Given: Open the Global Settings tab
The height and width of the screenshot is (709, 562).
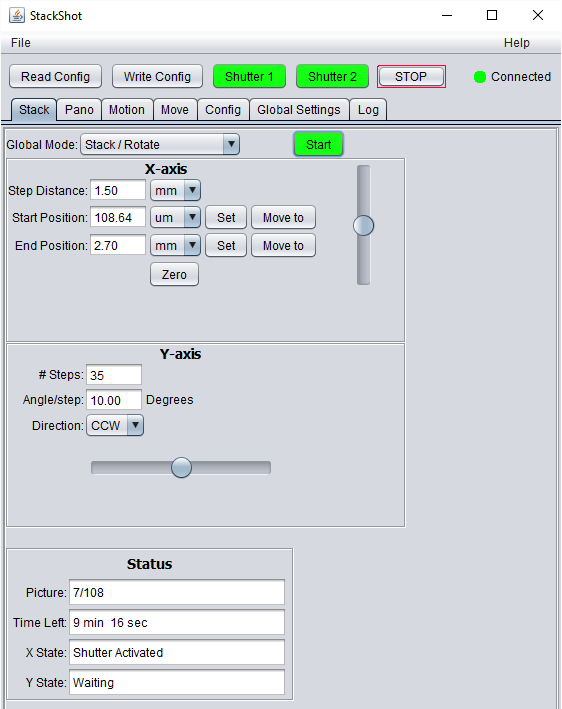Looking at the screenshot, I should (x=299, y=110).
